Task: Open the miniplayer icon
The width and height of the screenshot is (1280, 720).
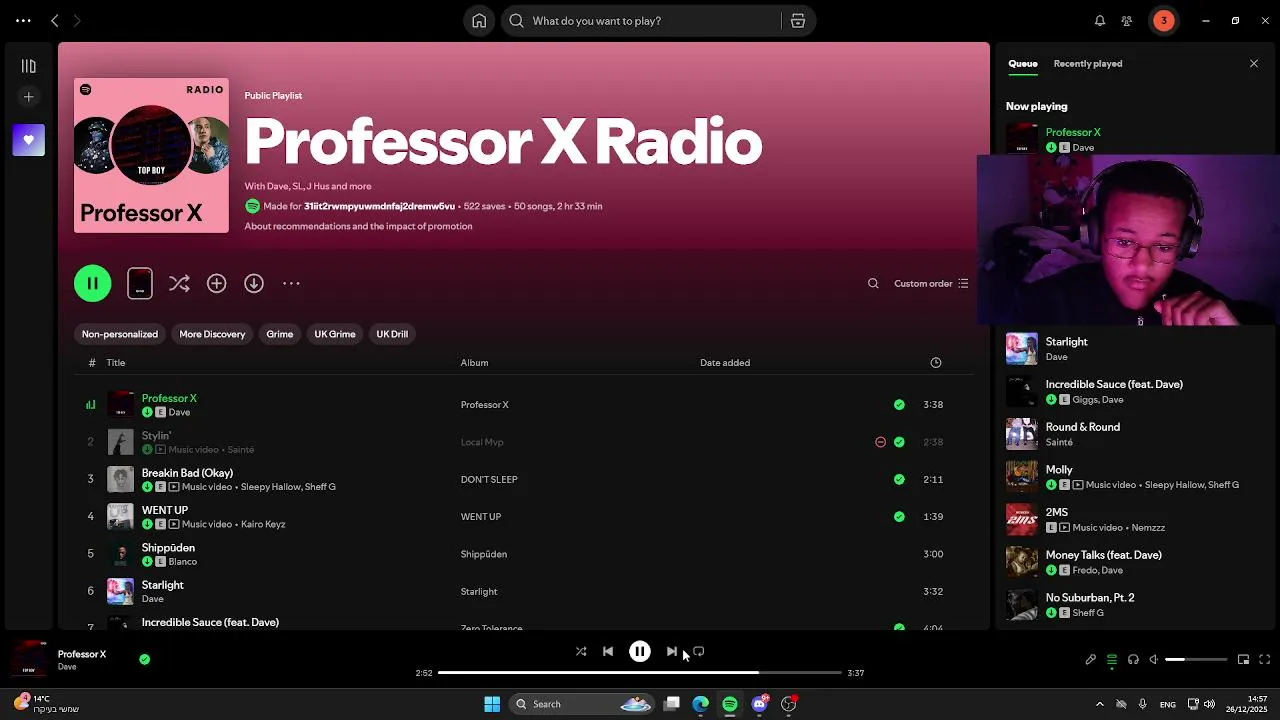Action: (x=1243, y=659)
